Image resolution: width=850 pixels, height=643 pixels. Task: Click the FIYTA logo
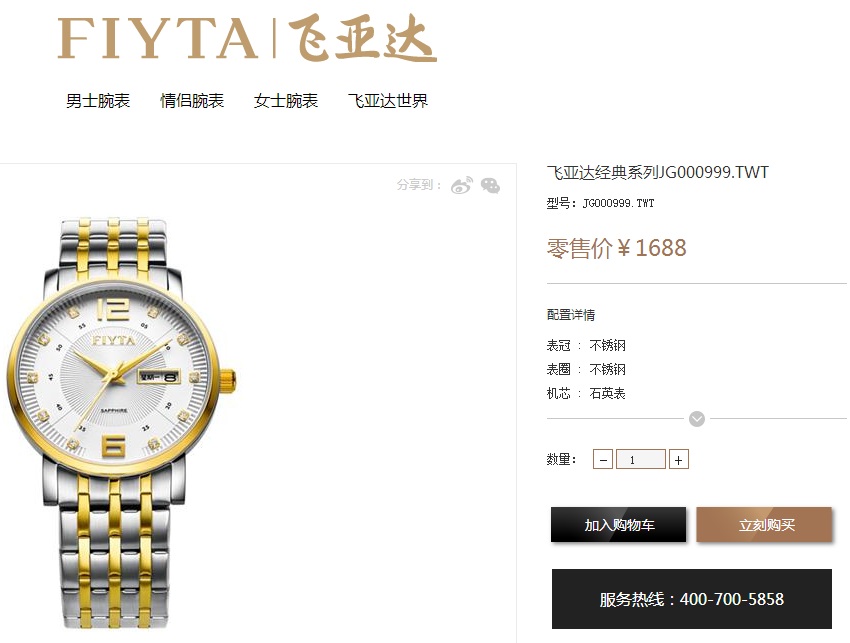pyautogui.click(x=158, y=38)
